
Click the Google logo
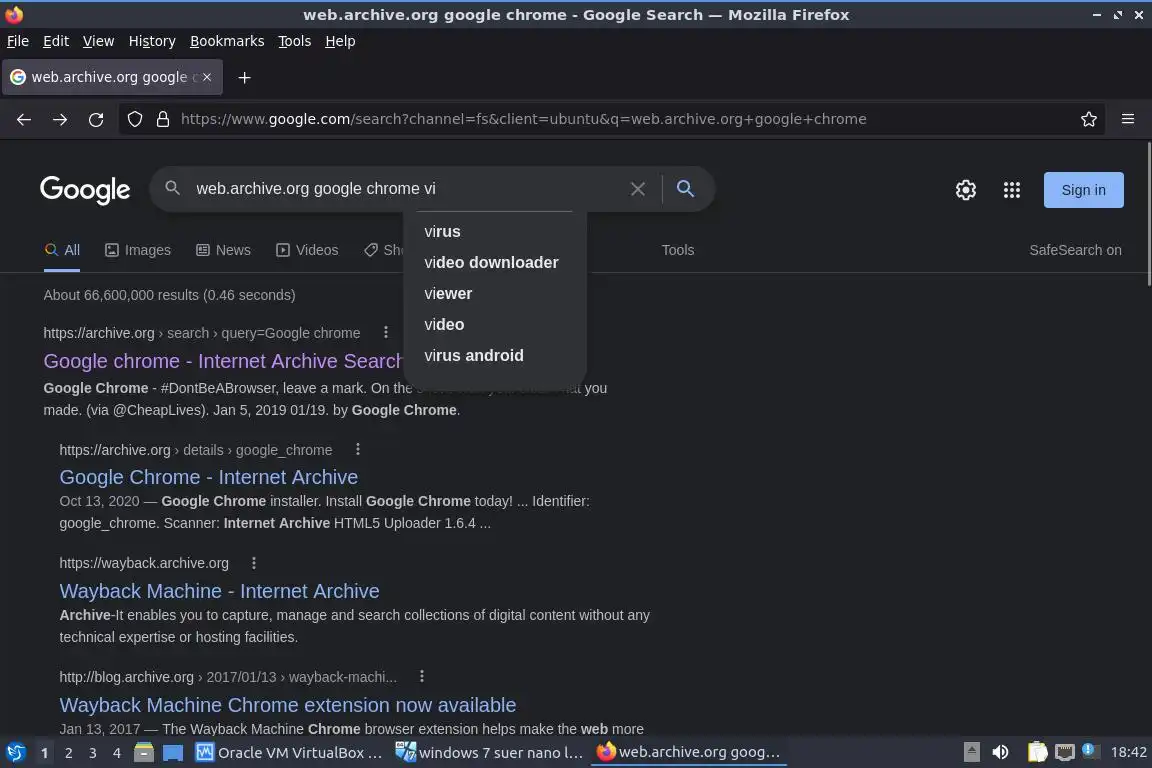pyautogui.click(x=85, y=190)
